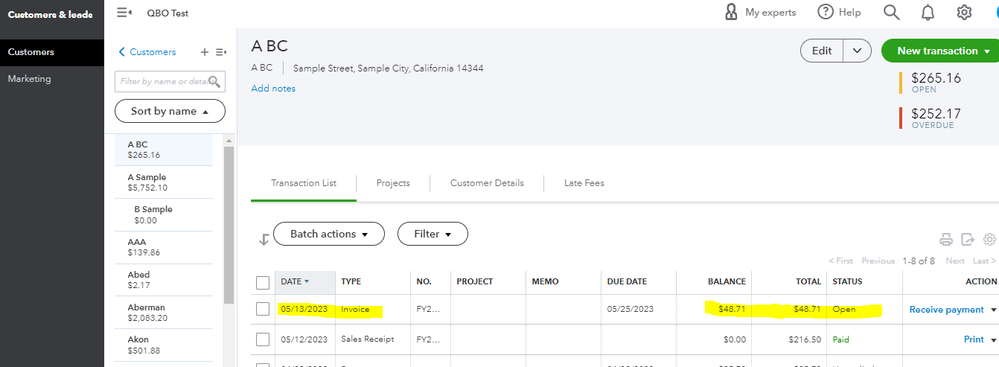Open My experts icon

(731, 12)
